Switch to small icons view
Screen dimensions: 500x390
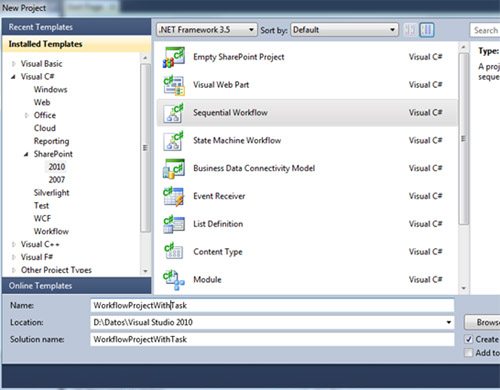410,30
